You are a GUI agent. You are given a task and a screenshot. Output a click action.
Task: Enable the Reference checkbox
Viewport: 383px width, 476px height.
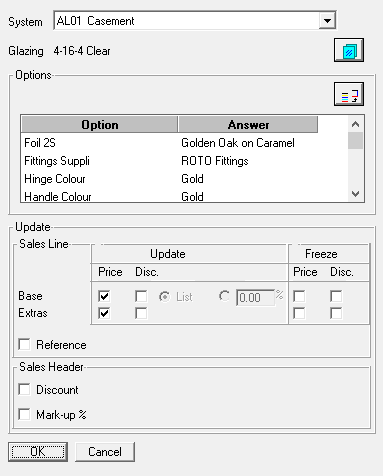(24, 344)
